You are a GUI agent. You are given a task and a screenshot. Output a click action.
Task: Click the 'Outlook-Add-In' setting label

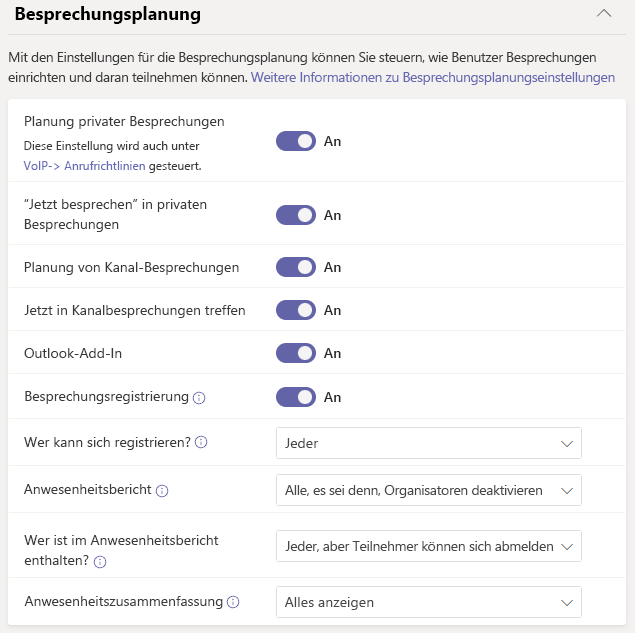(x=74, y=353)
